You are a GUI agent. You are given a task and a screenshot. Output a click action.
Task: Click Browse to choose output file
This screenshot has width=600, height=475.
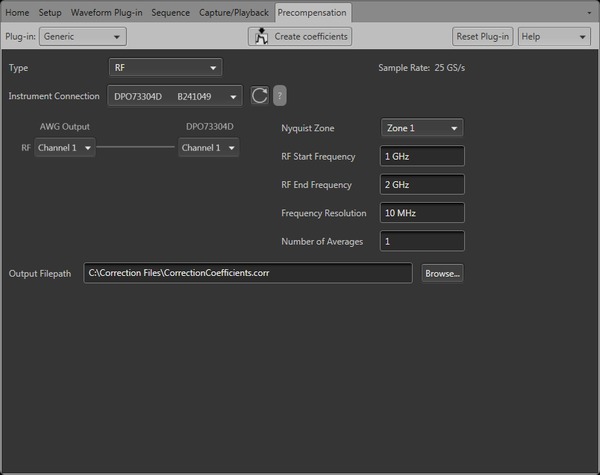pyautogui.click(x=442, y=273)
